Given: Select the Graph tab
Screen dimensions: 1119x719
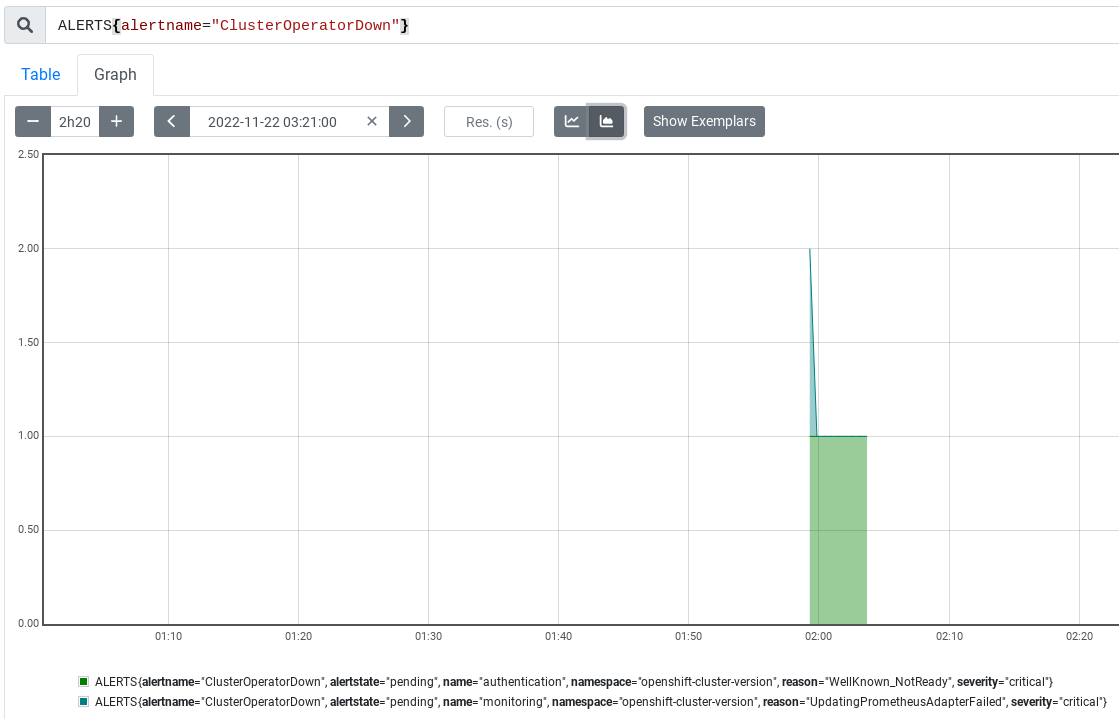Looking at the screenshot, I should click(115, 74).
